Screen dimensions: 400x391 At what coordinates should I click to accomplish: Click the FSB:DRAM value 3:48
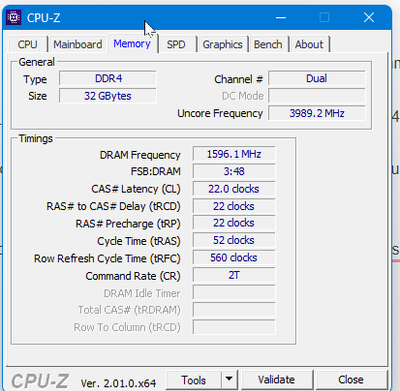[234, 172]
